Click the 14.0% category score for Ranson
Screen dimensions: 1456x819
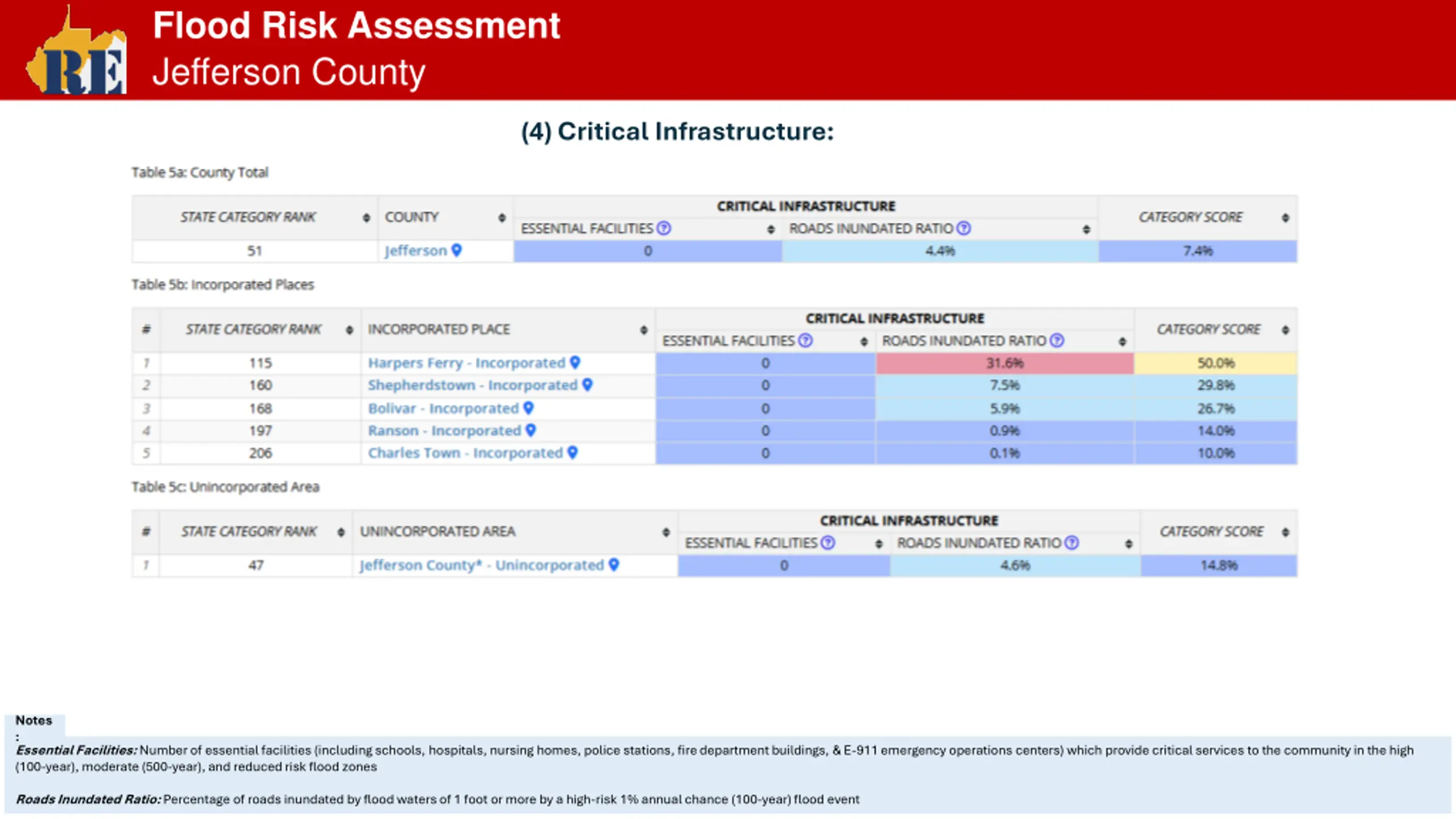[1215, 431]
